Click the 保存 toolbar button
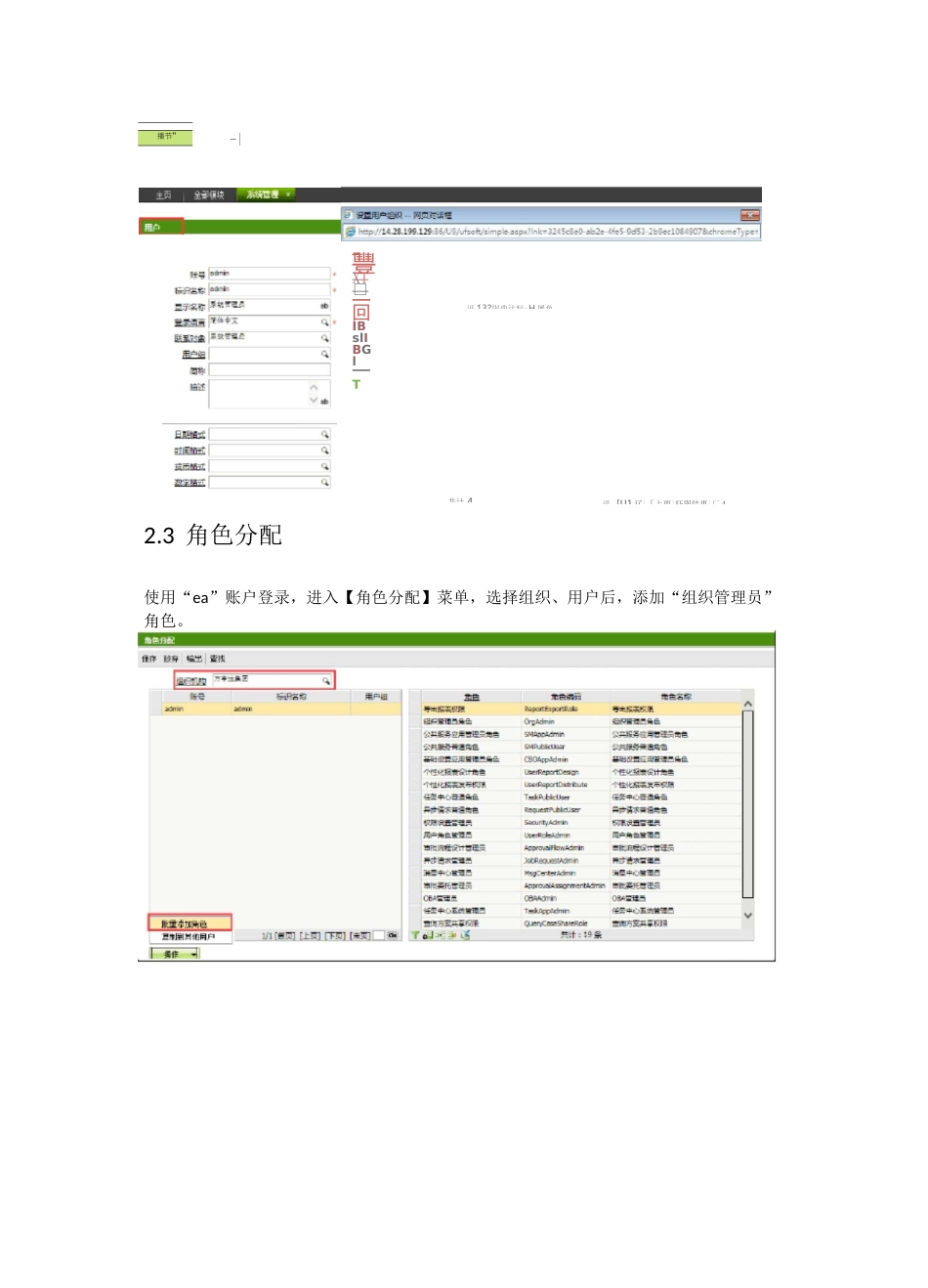 point(148,659)
